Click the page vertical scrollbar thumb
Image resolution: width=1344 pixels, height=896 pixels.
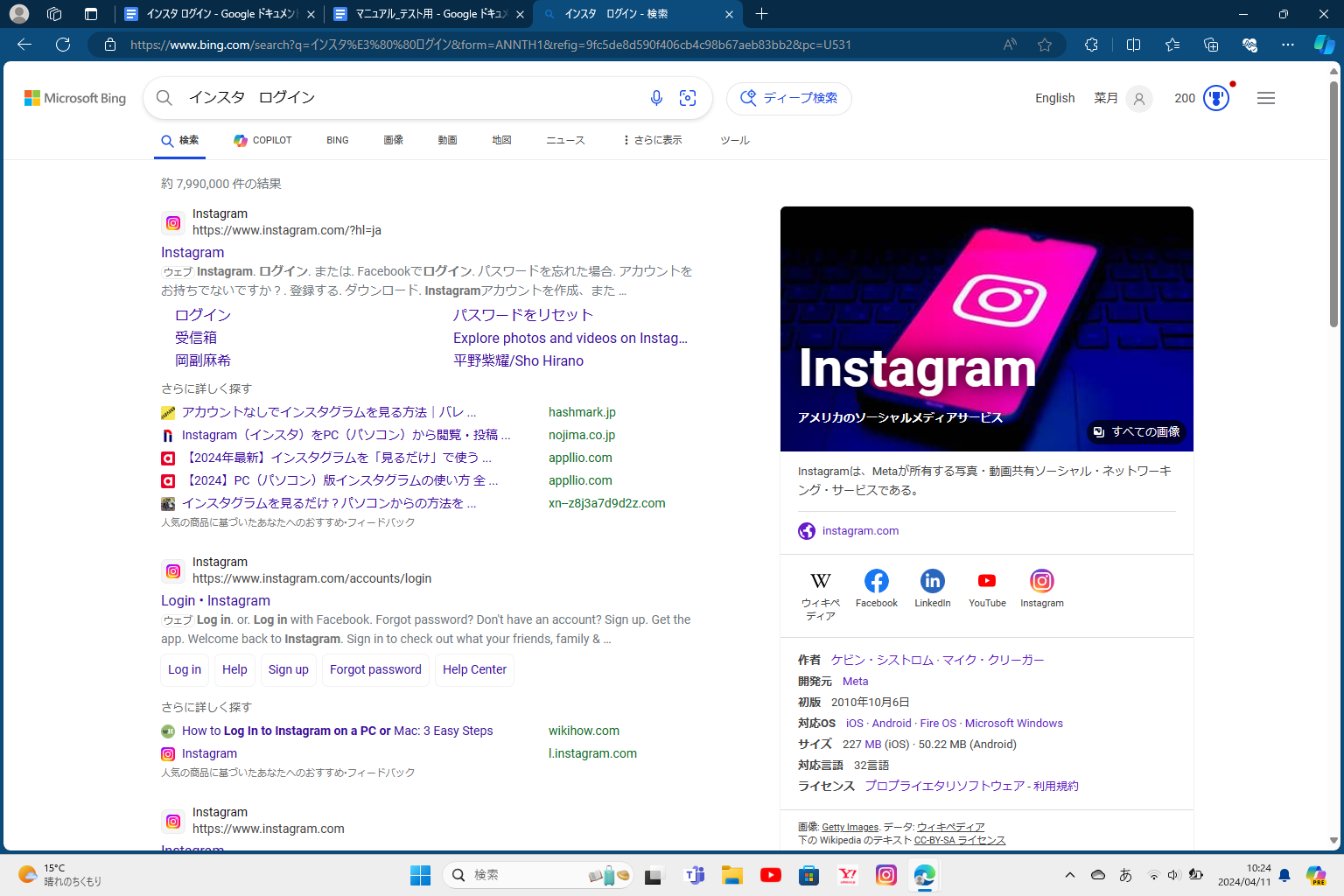pyautogui.click(x=1333, y=204)
